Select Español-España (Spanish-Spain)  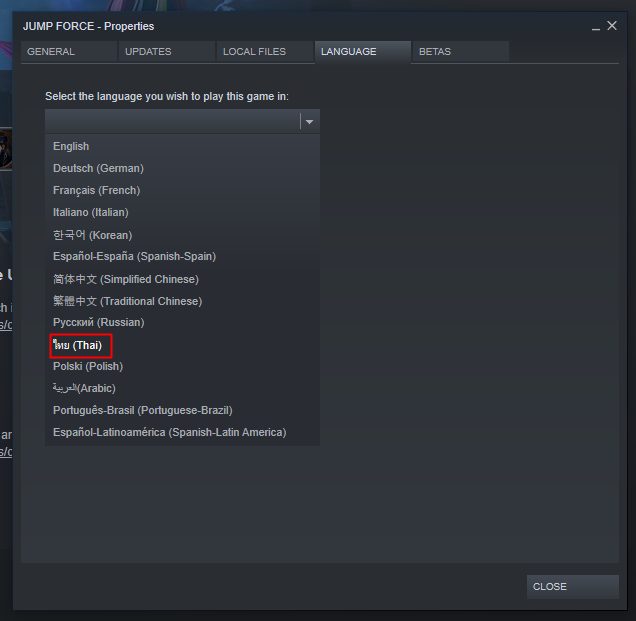183,256
